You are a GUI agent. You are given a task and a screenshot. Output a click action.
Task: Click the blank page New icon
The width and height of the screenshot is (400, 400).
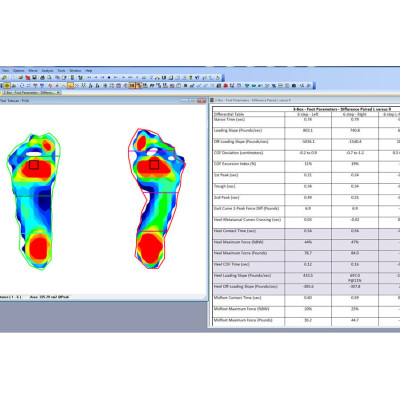click(12, 77)
